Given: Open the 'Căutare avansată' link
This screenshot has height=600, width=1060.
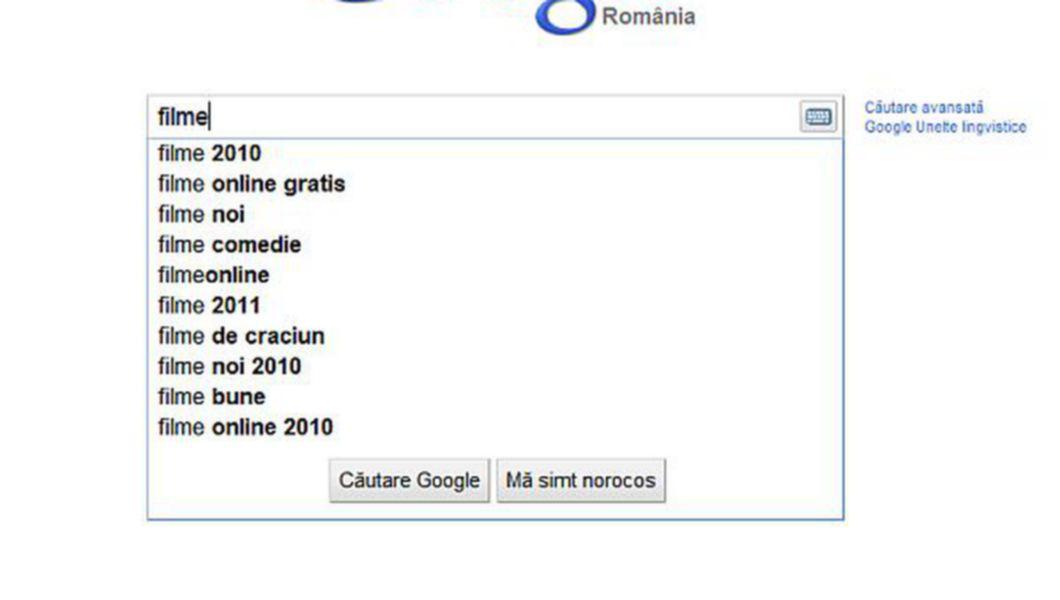Looking at the screenshot, I should pos(923,107).
